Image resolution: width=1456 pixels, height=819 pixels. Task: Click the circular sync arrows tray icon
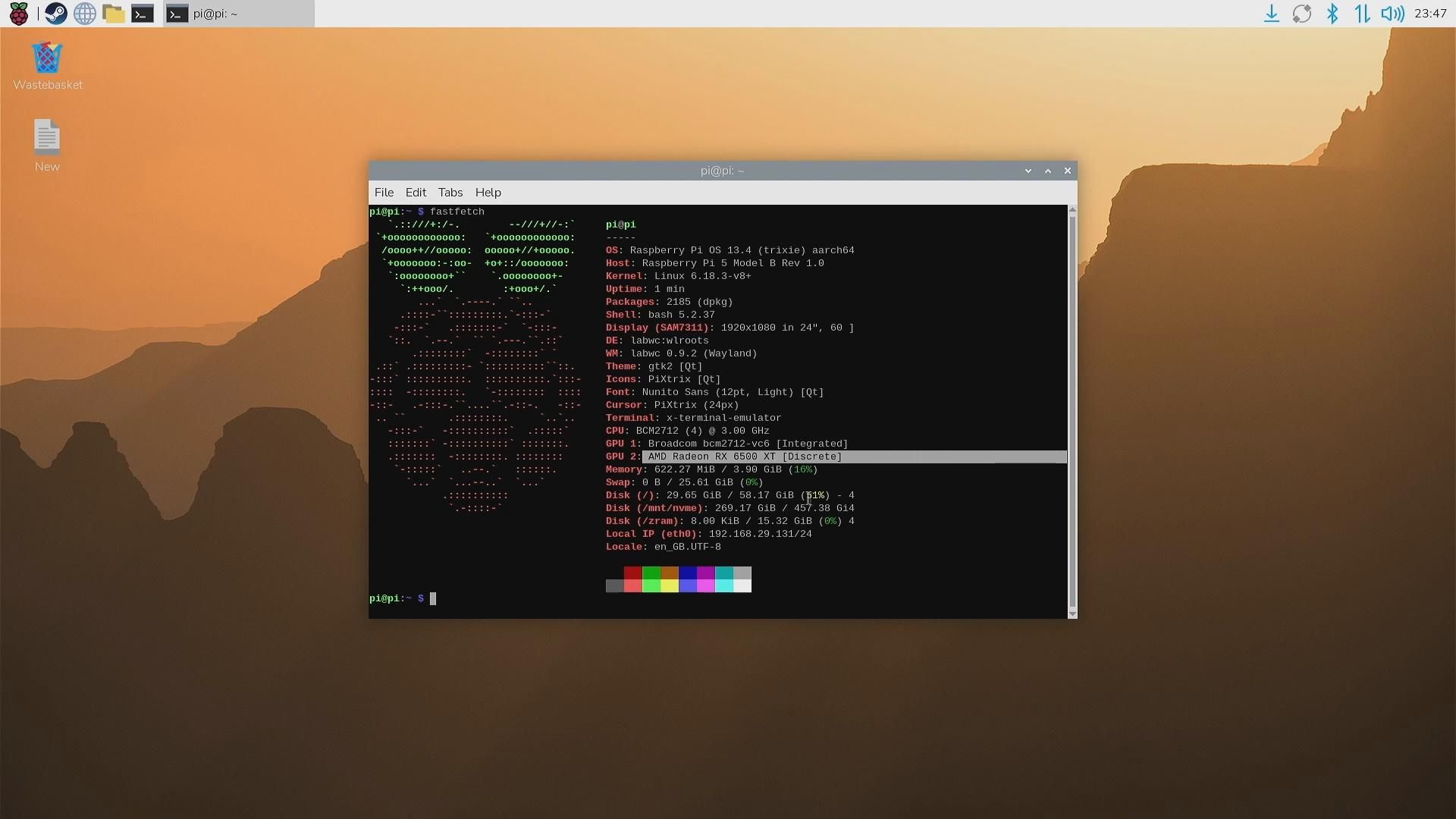coord(1302,14)
